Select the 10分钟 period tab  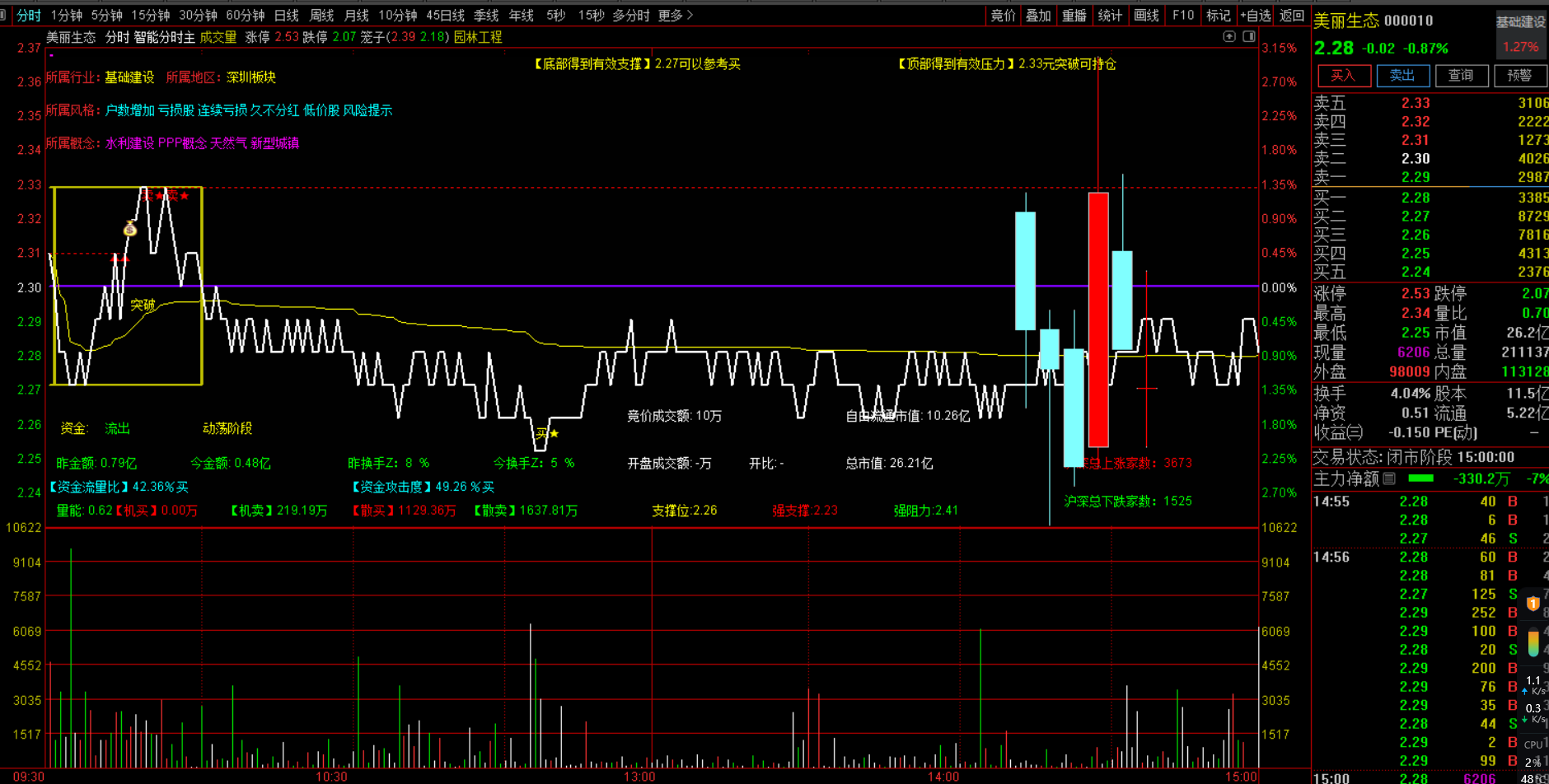398,15
